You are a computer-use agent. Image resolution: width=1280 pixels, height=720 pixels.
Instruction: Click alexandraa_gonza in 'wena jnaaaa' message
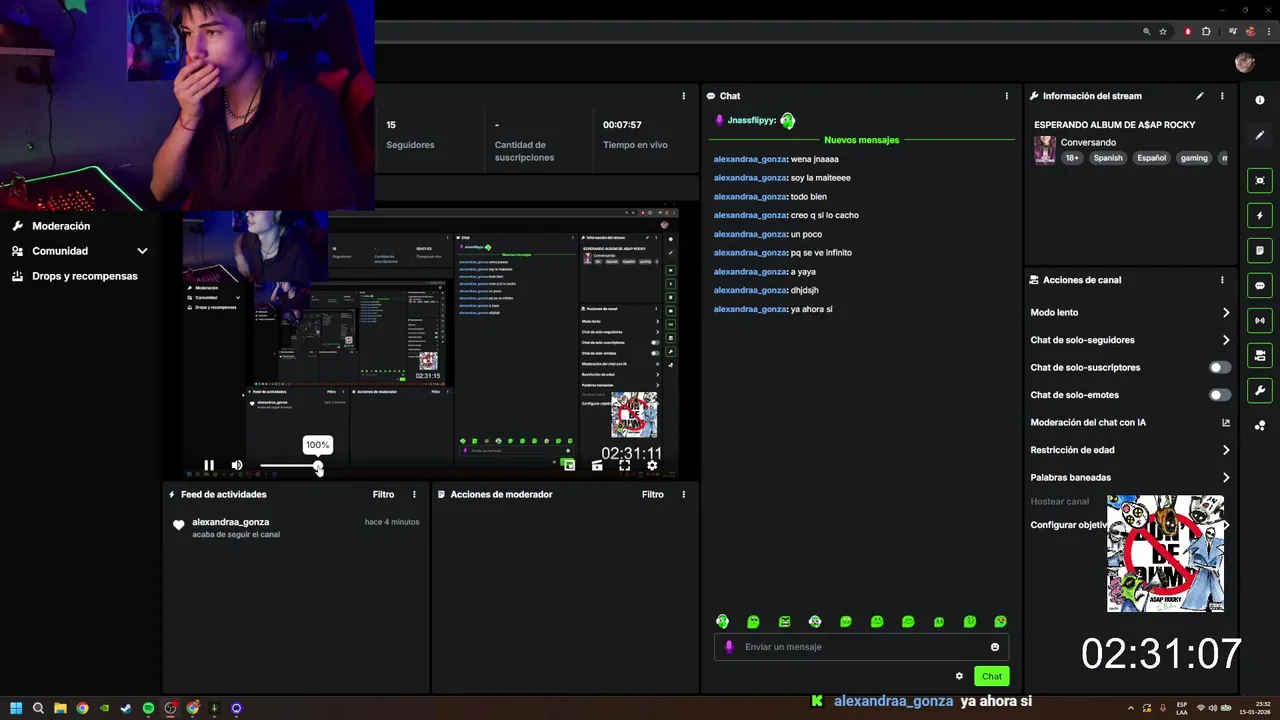(750, 159)
